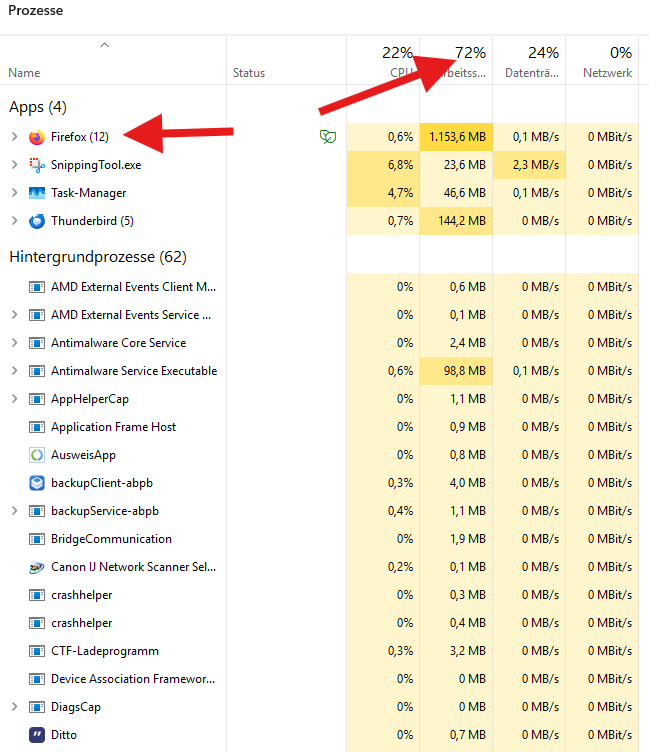This screenshot has height=752, width=649.
Task: Collapse the sort arrow above Name column
Action: point(104,45)
